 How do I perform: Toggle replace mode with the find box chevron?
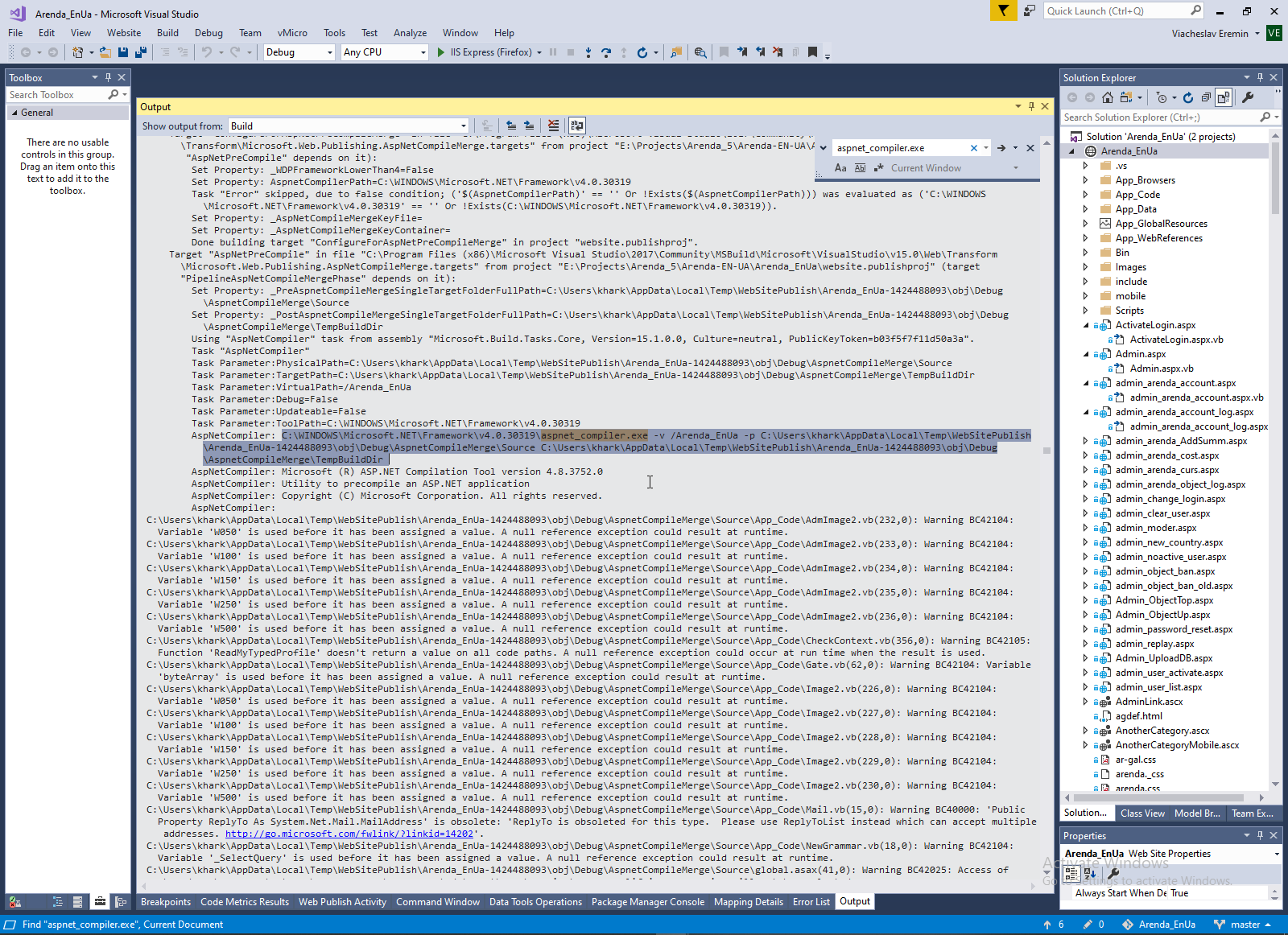823,148
